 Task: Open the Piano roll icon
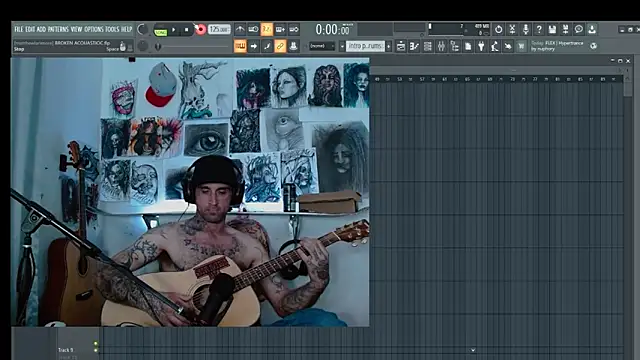(414, 47)
